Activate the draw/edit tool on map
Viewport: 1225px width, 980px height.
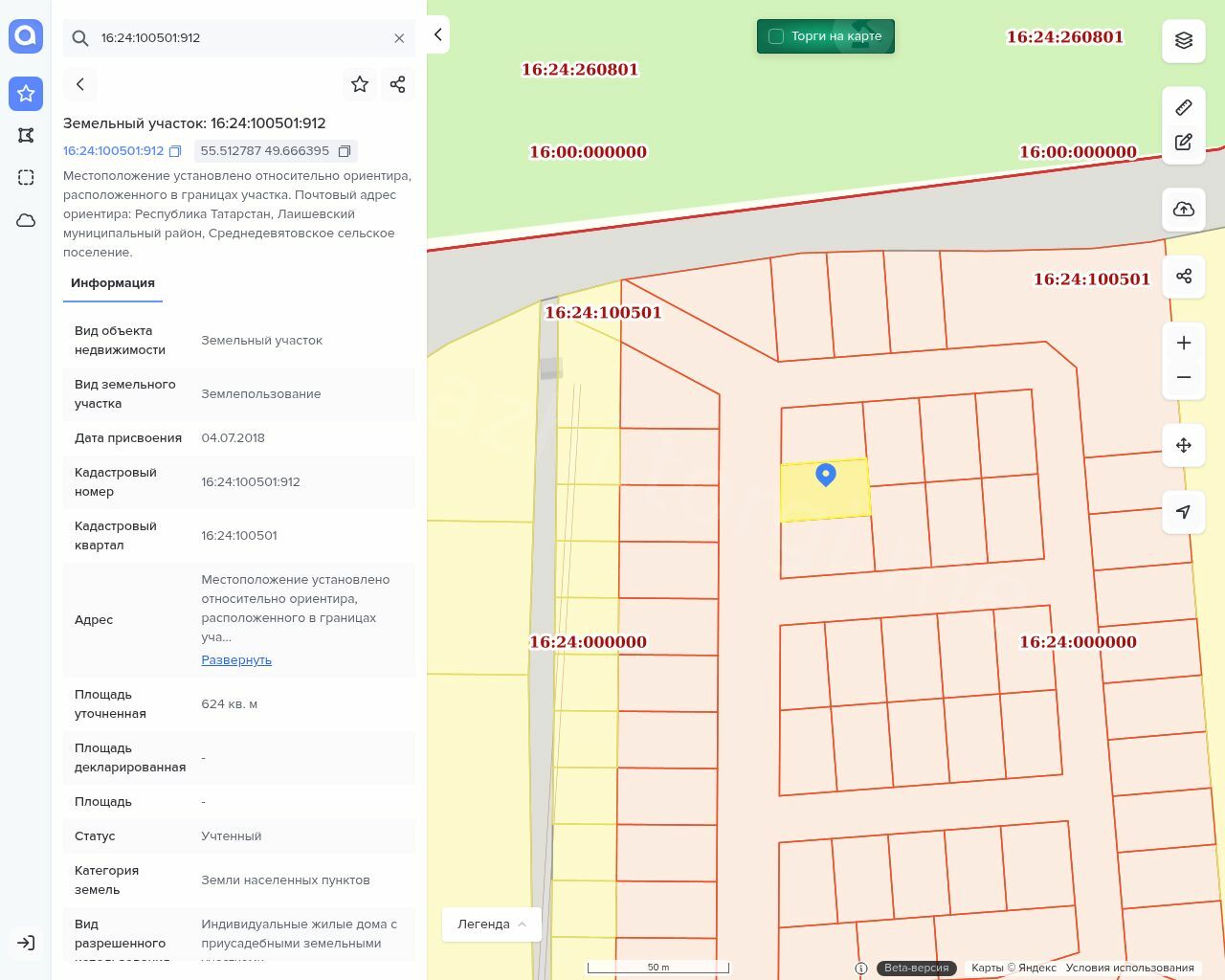1184,143
